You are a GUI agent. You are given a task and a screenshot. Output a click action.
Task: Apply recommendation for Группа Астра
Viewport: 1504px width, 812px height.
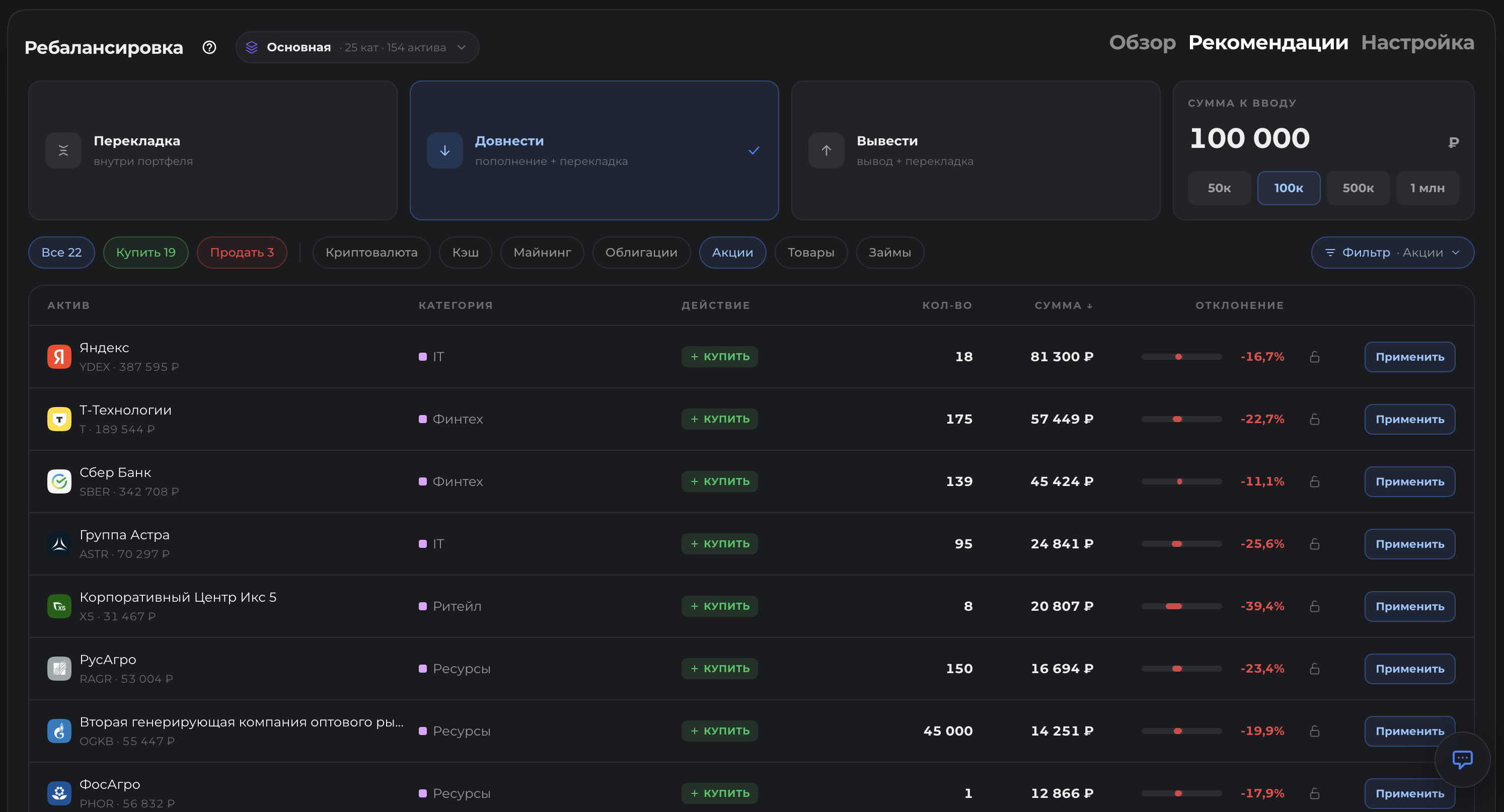(1409, 544)
